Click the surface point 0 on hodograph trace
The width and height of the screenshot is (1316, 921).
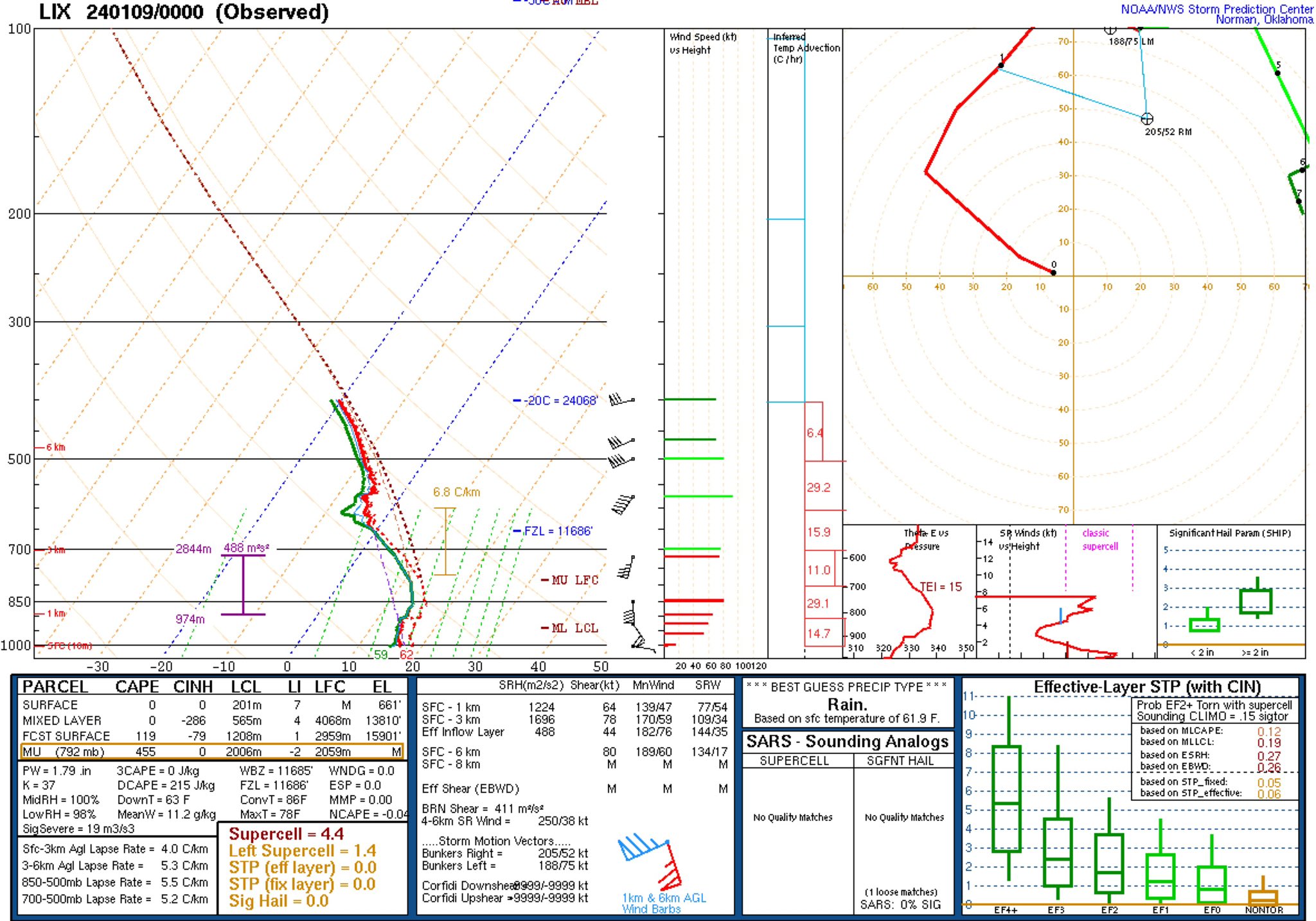click(1053, 272)
